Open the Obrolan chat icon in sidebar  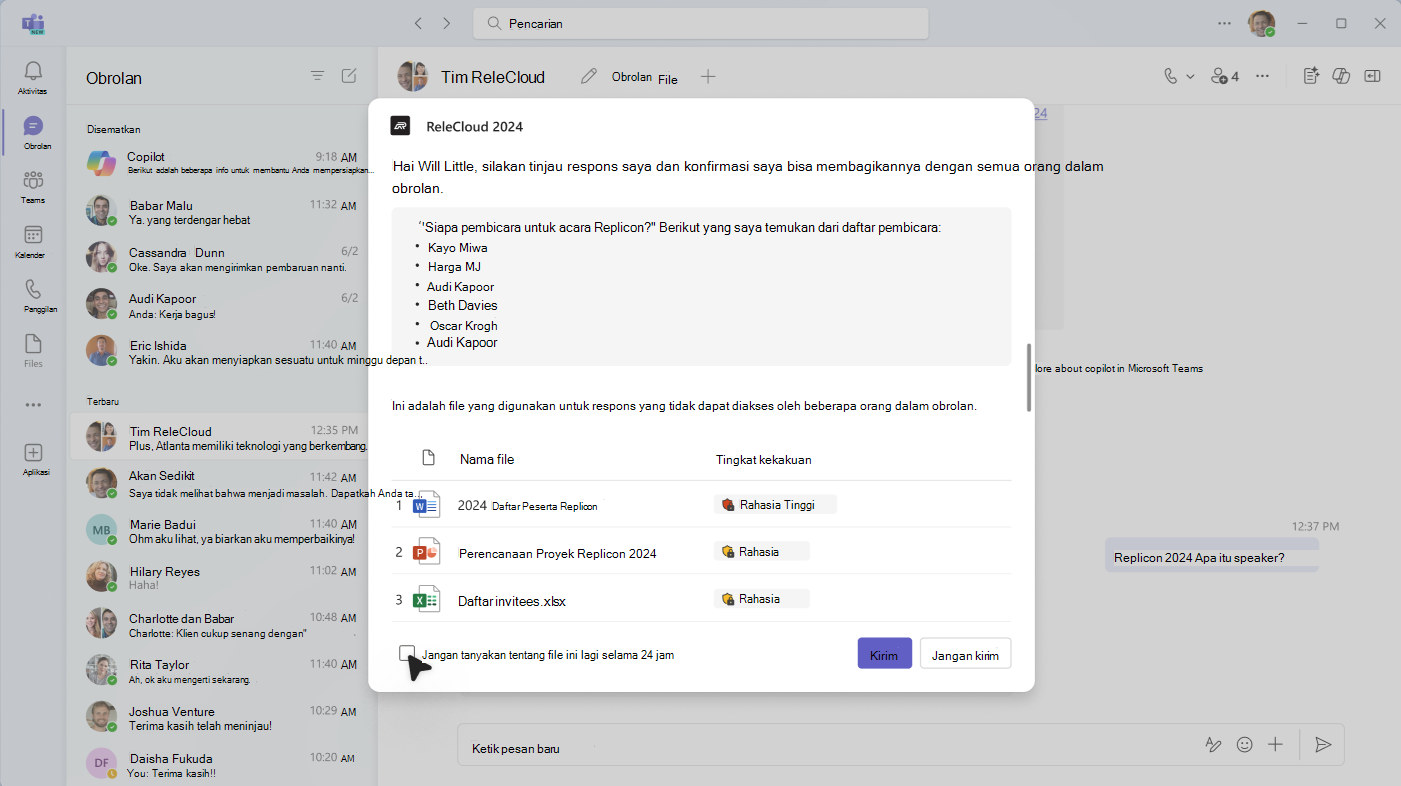[x=33, y=127]
